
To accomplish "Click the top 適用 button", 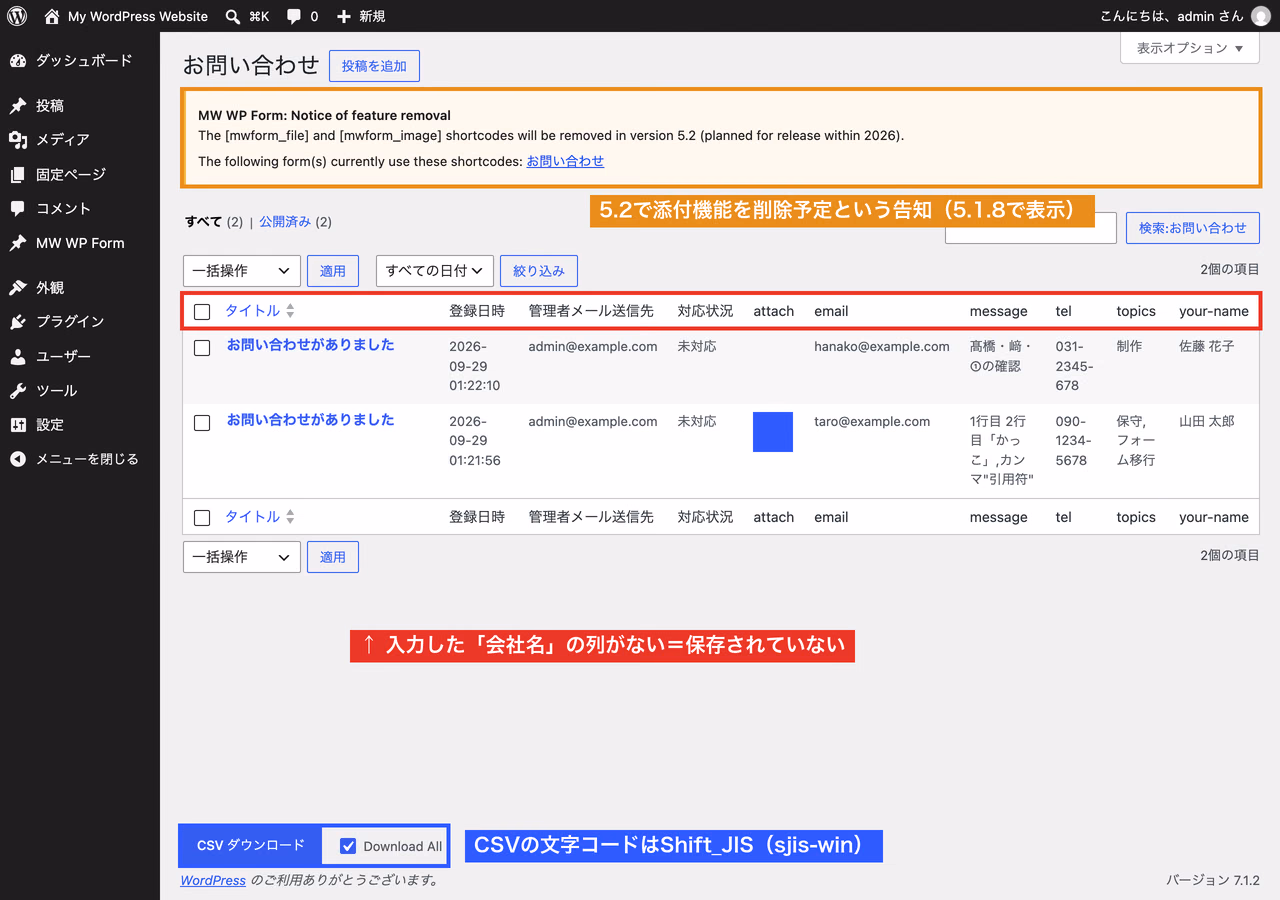I will coord(333,270).
